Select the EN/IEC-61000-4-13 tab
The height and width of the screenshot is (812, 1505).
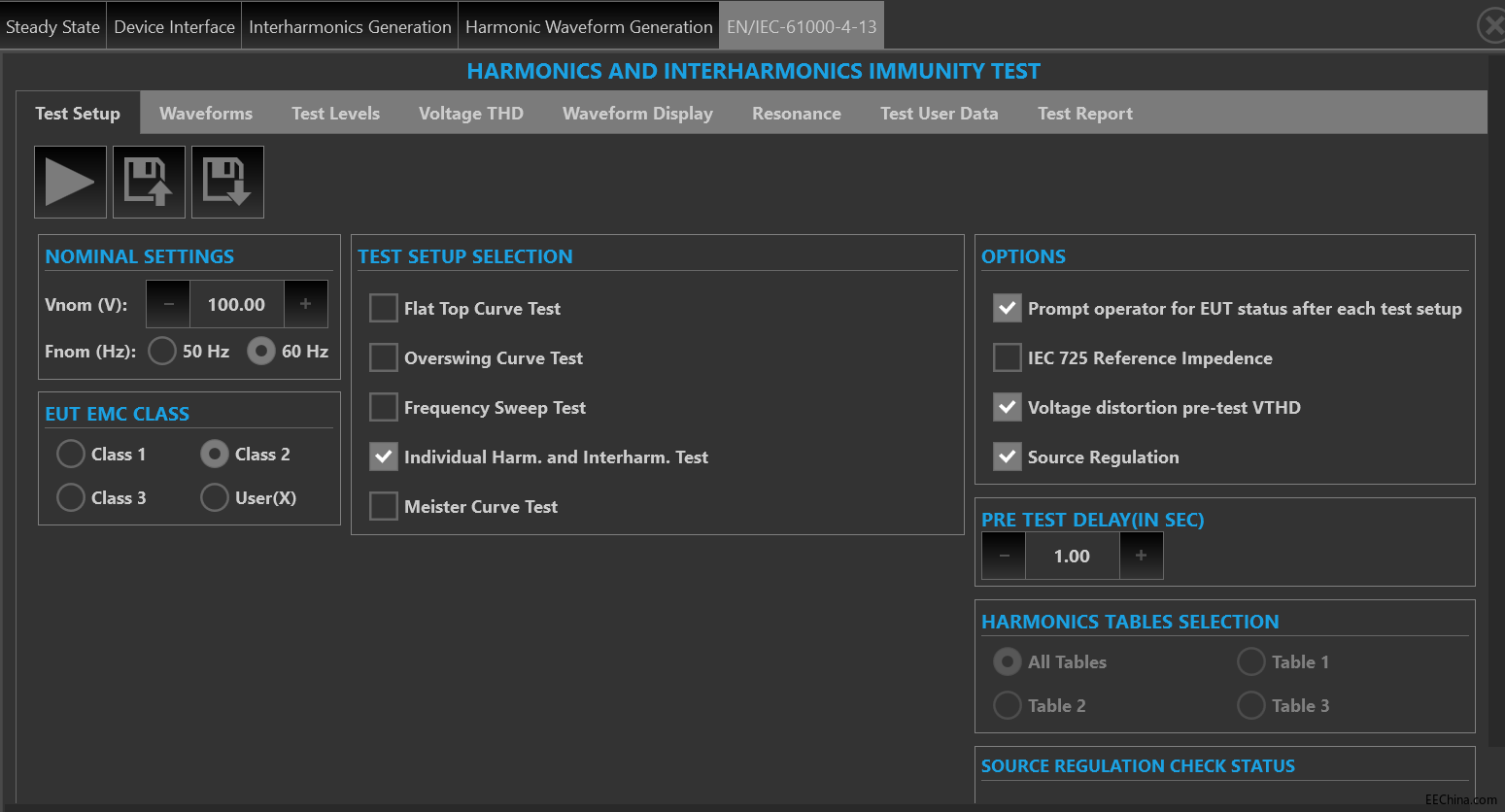(x=802, y=26)
